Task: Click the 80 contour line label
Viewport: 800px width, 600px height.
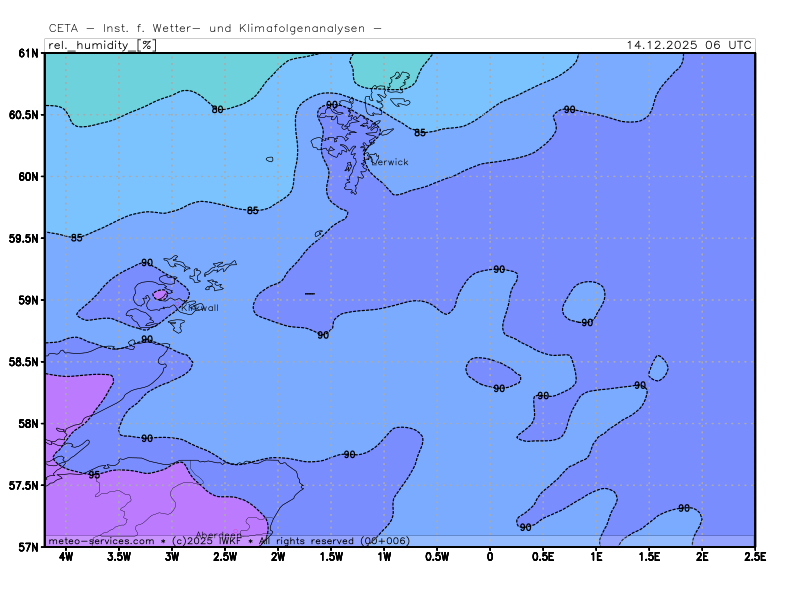Action: [x=217, y=109]
